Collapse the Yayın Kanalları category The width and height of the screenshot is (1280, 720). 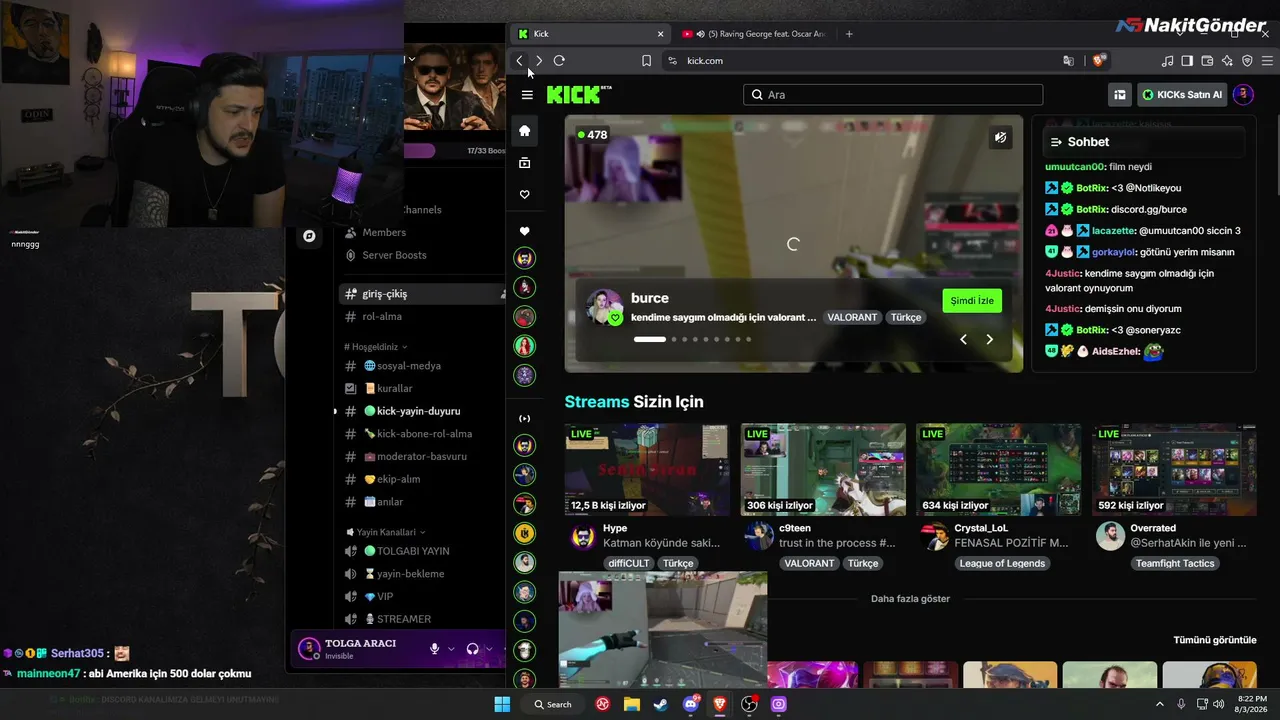point(386,532)
